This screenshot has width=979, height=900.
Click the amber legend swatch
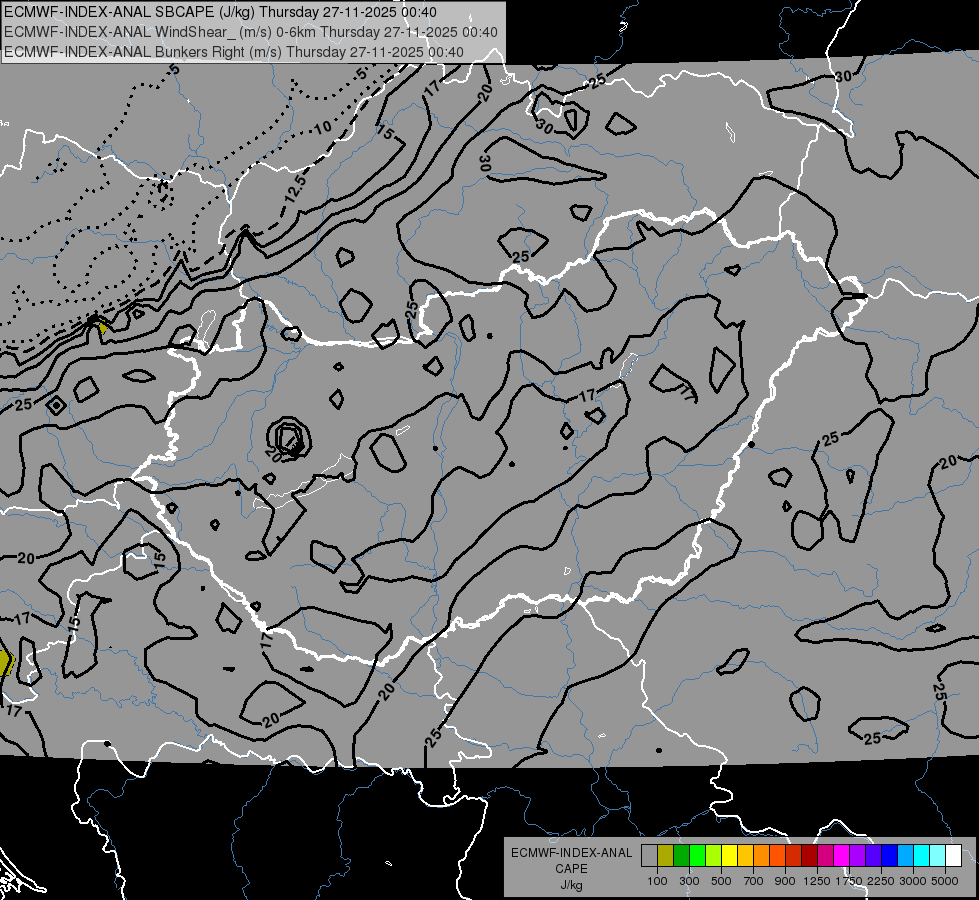tap(745, 855)
